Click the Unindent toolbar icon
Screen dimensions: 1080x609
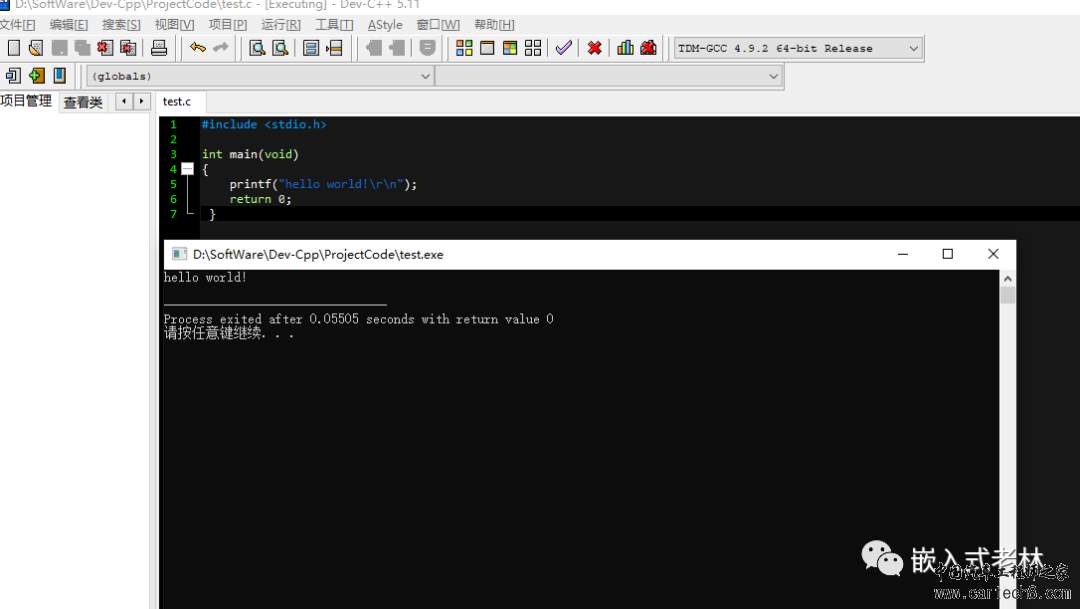[397, 48]
